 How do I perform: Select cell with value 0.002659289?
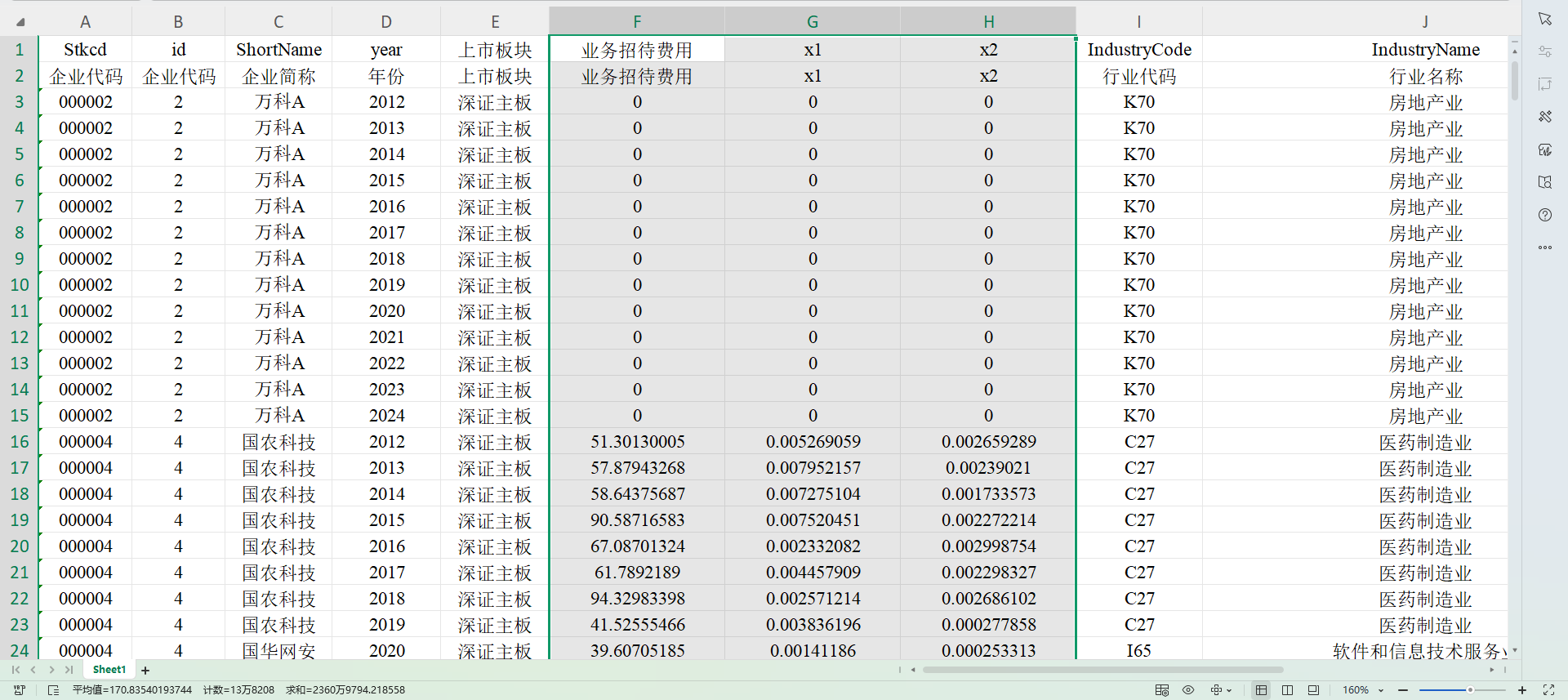click(988, 442)
